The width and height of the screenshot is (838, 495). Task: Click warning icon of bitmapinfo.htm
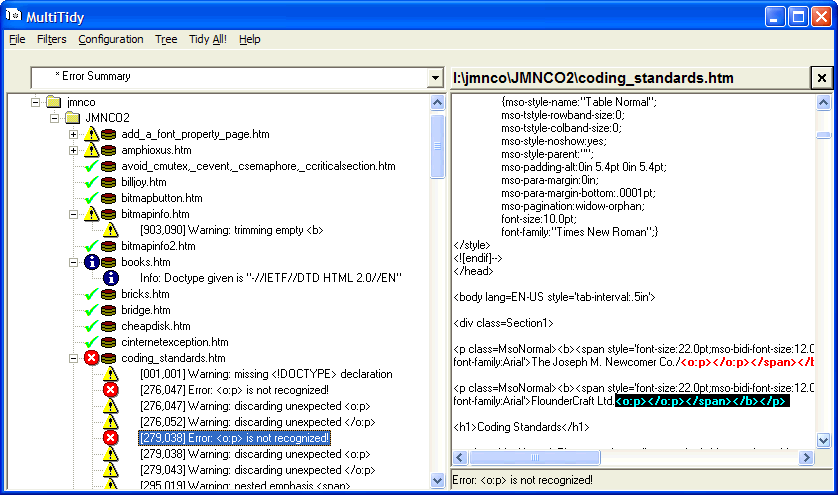[91, 214]
